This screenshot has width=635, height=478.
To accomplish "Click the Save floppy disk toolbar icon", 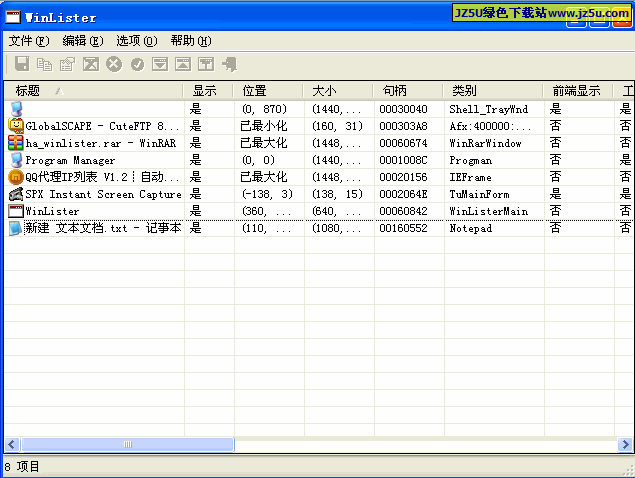I will pos(22,64).
